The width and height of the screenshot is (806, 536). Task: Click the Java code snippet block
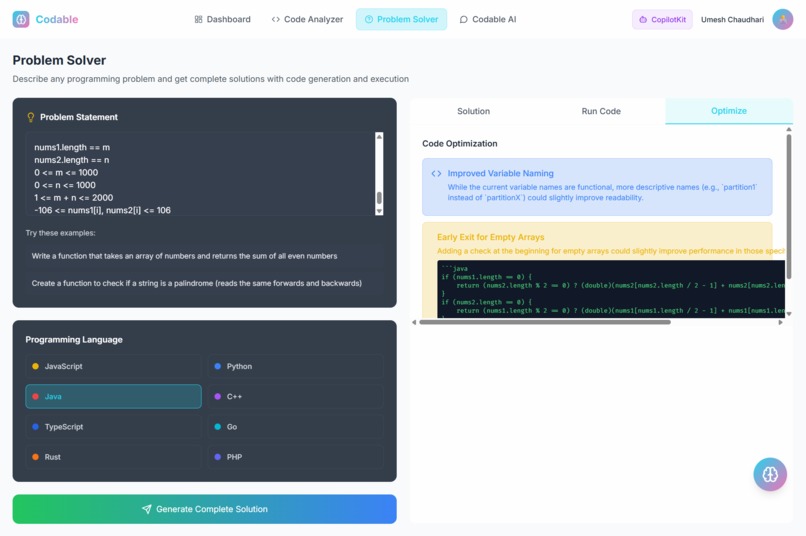coord(611,289)
